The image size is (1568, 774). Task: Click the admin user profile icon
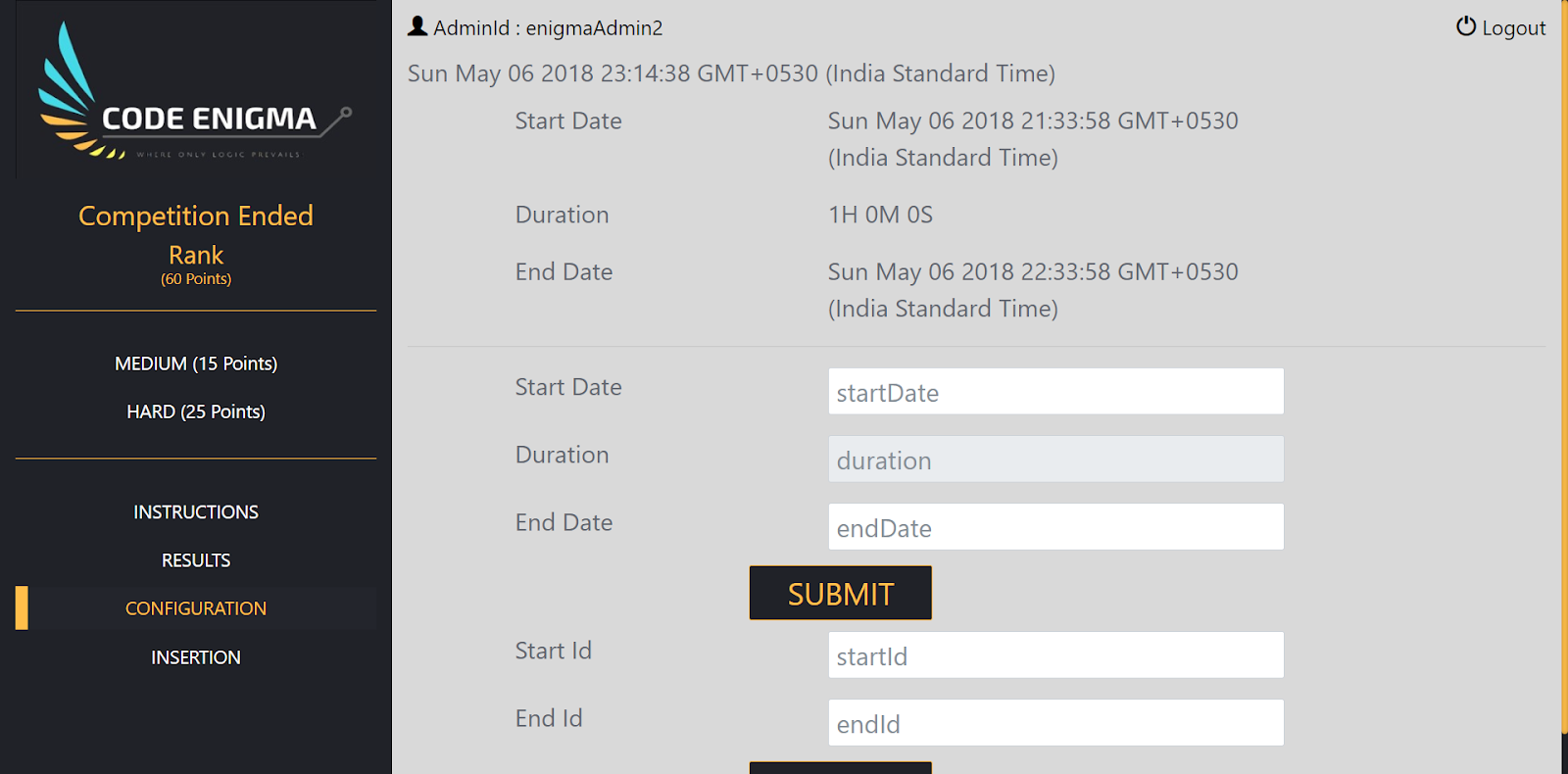point(417,26)
